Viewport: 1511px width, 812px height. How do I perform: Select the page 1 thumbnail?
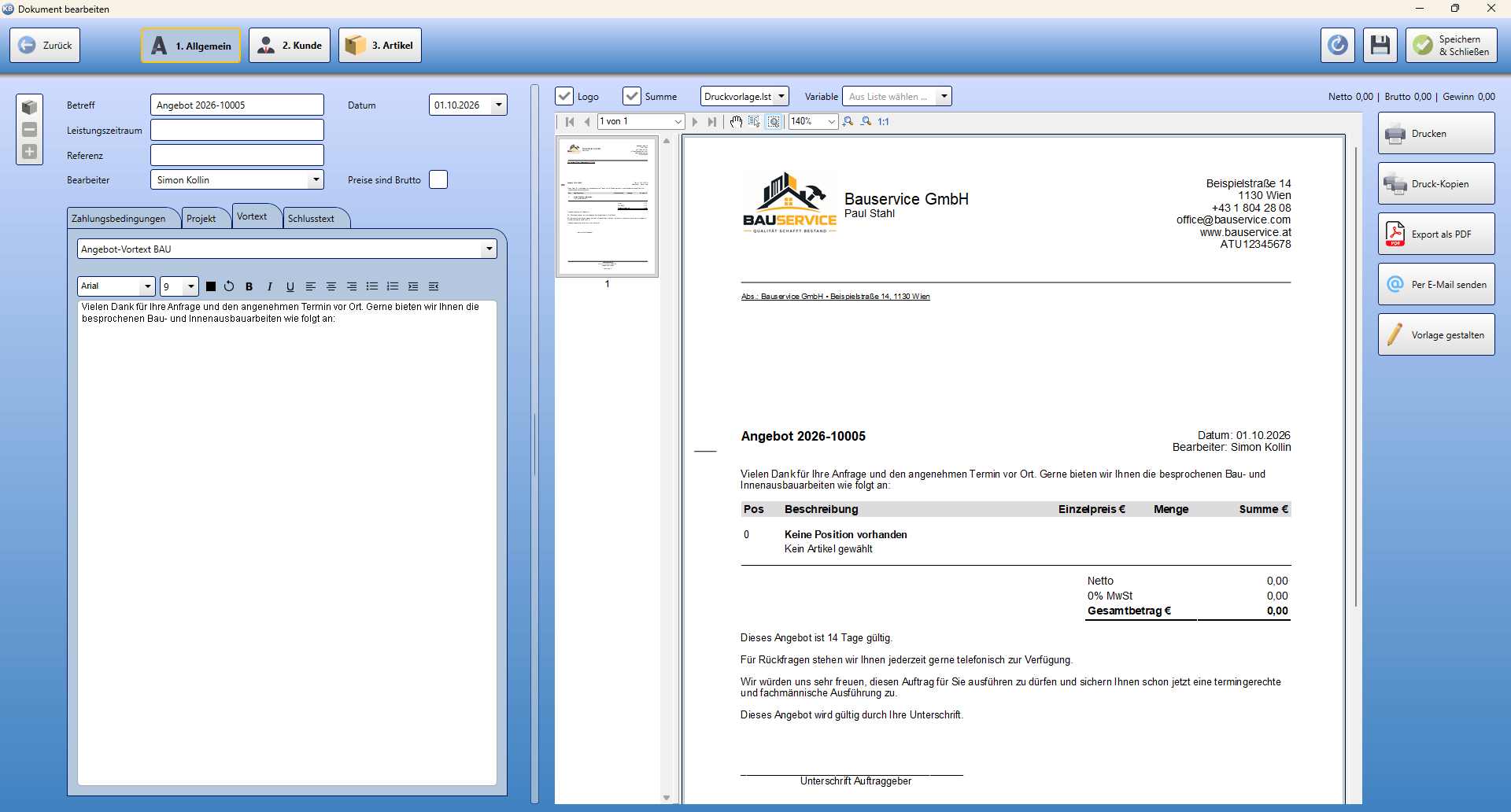(x=608, y=207)
